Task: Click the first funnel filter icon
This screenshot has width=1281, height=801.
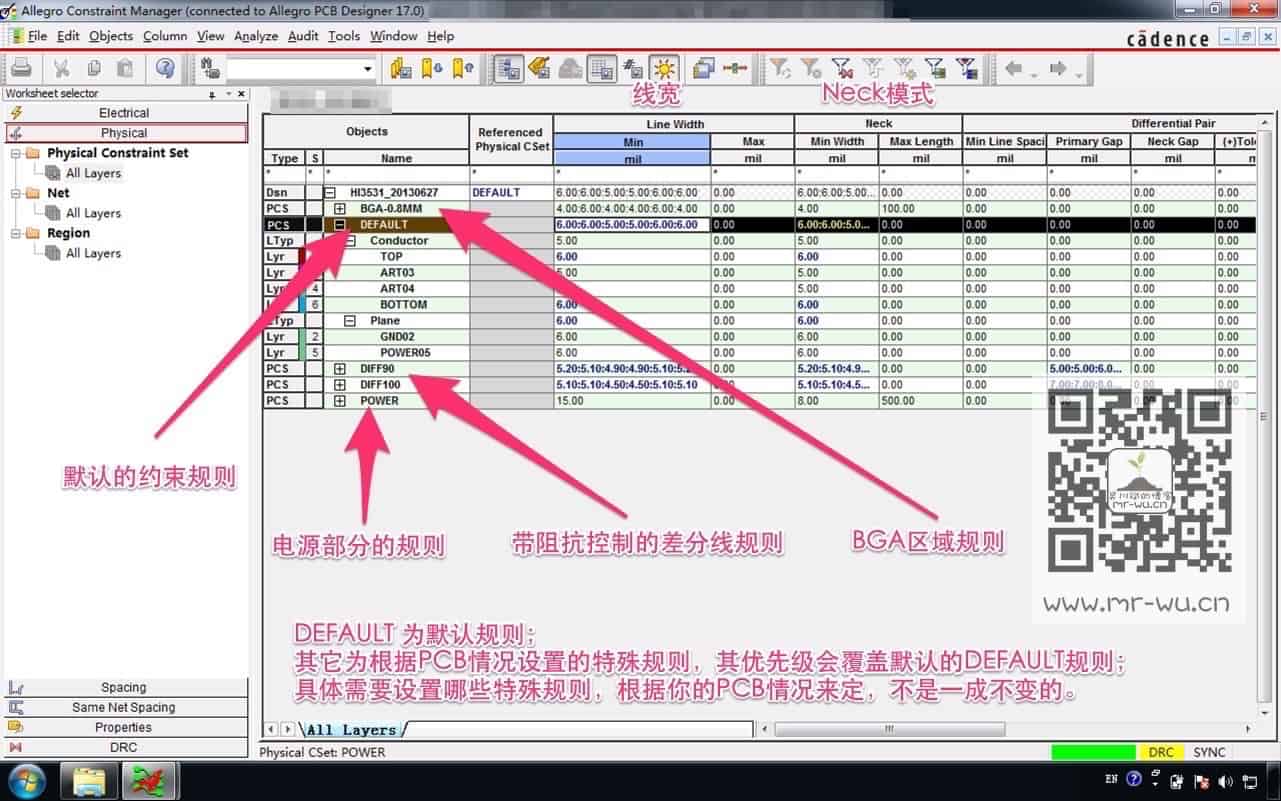Action: 780,68
